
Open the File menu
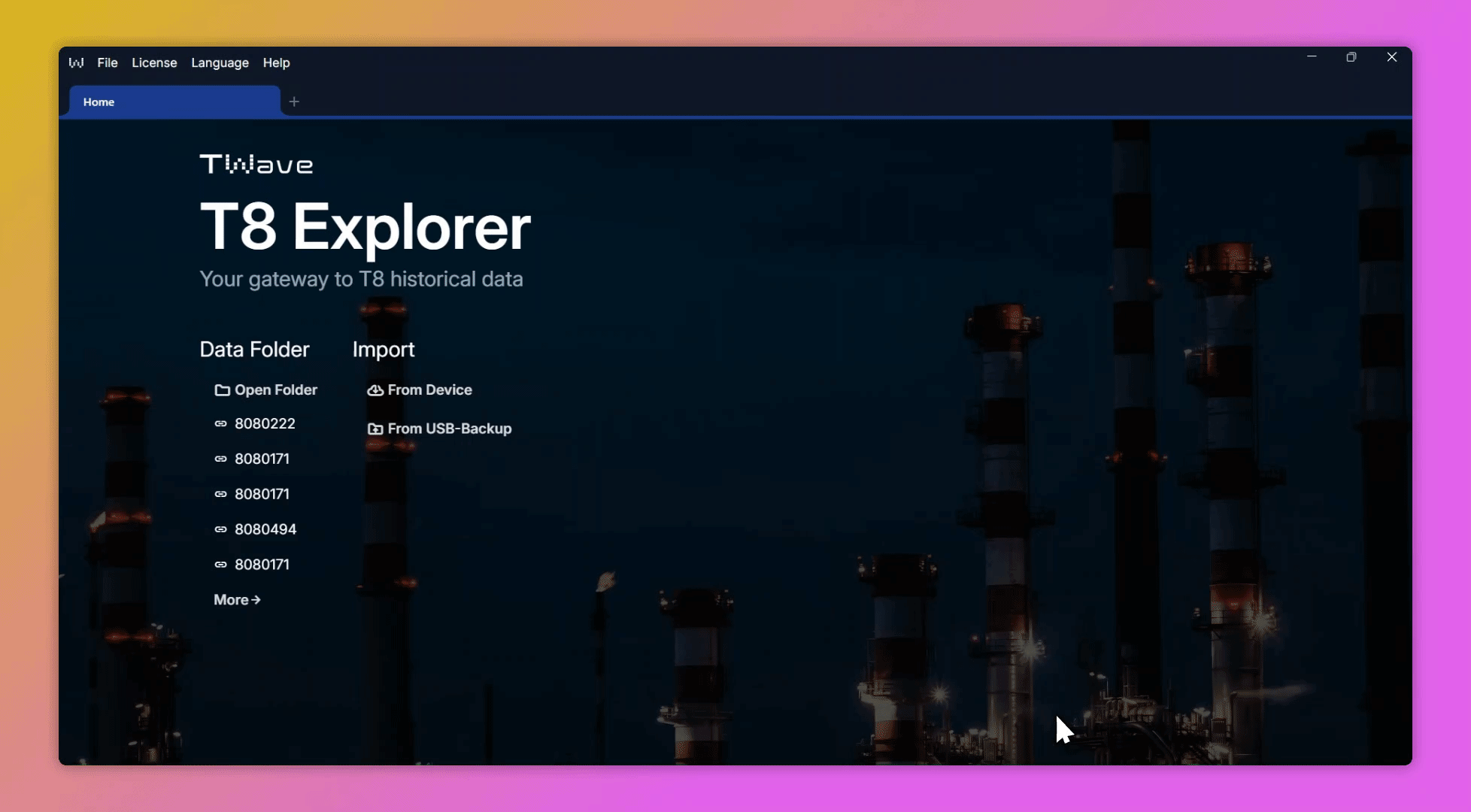pos(108,63)
